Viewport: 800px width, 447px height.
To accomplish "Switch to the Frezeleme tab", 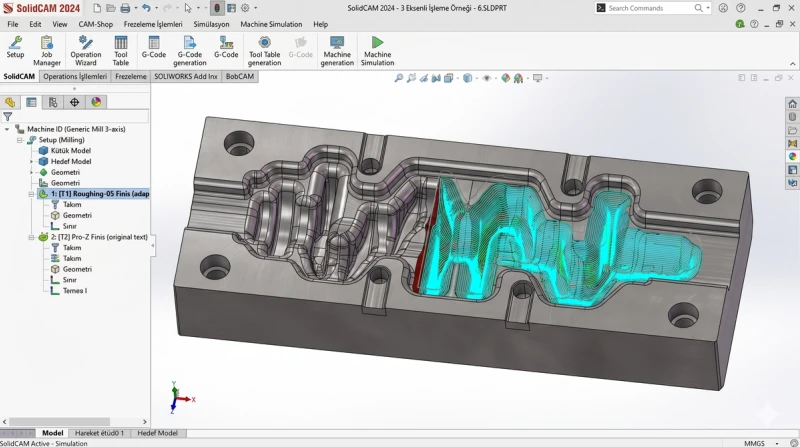I will [x=131, y=77].
